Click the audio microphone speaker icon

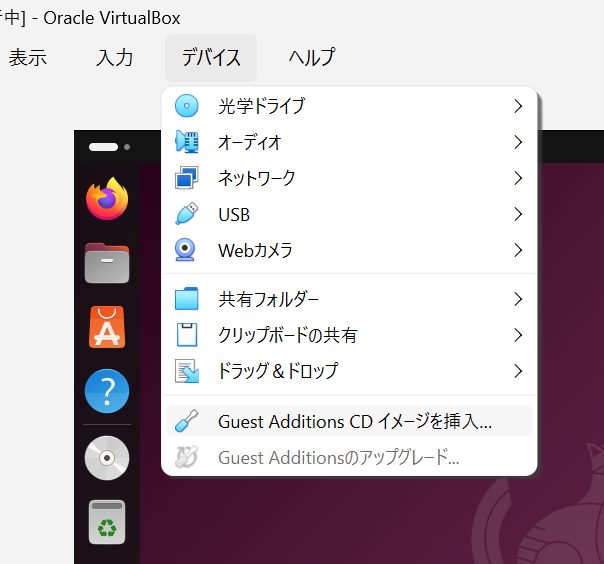[186, 142]
